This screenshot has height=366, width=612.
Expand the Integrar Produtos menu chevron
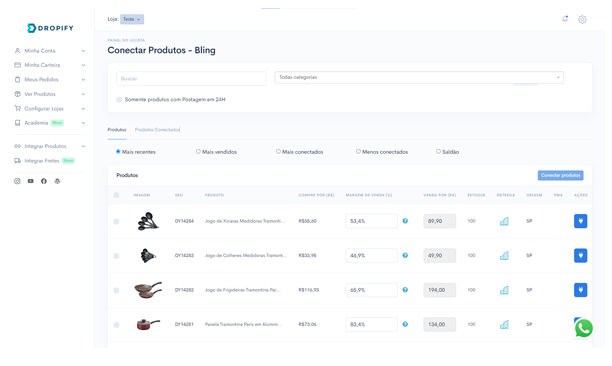pyautogui.click(x=83, y=146)
